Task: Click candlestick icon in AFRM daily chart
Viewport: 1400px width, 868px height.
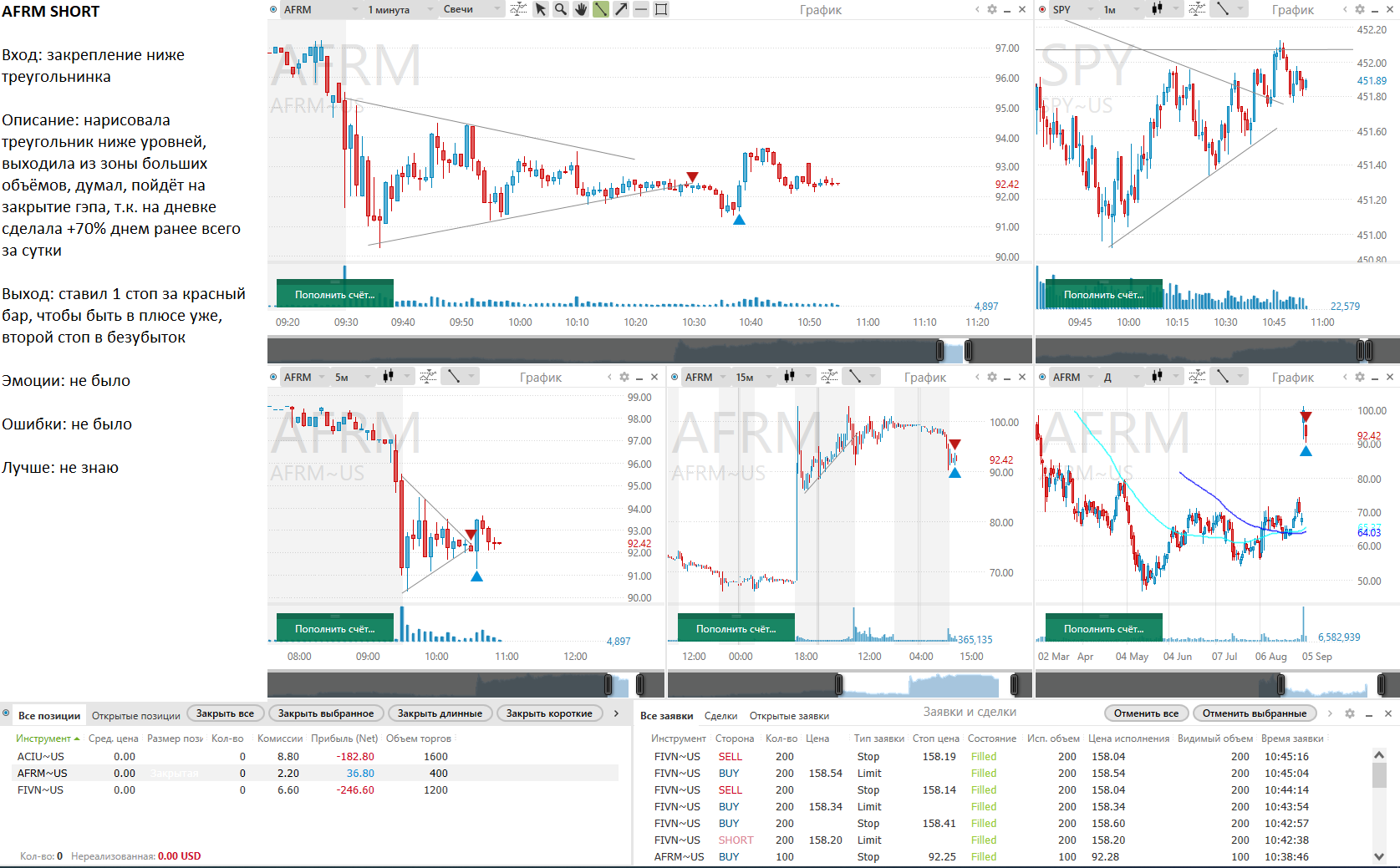Action: pyautogui.click(x=1157, y=377)
